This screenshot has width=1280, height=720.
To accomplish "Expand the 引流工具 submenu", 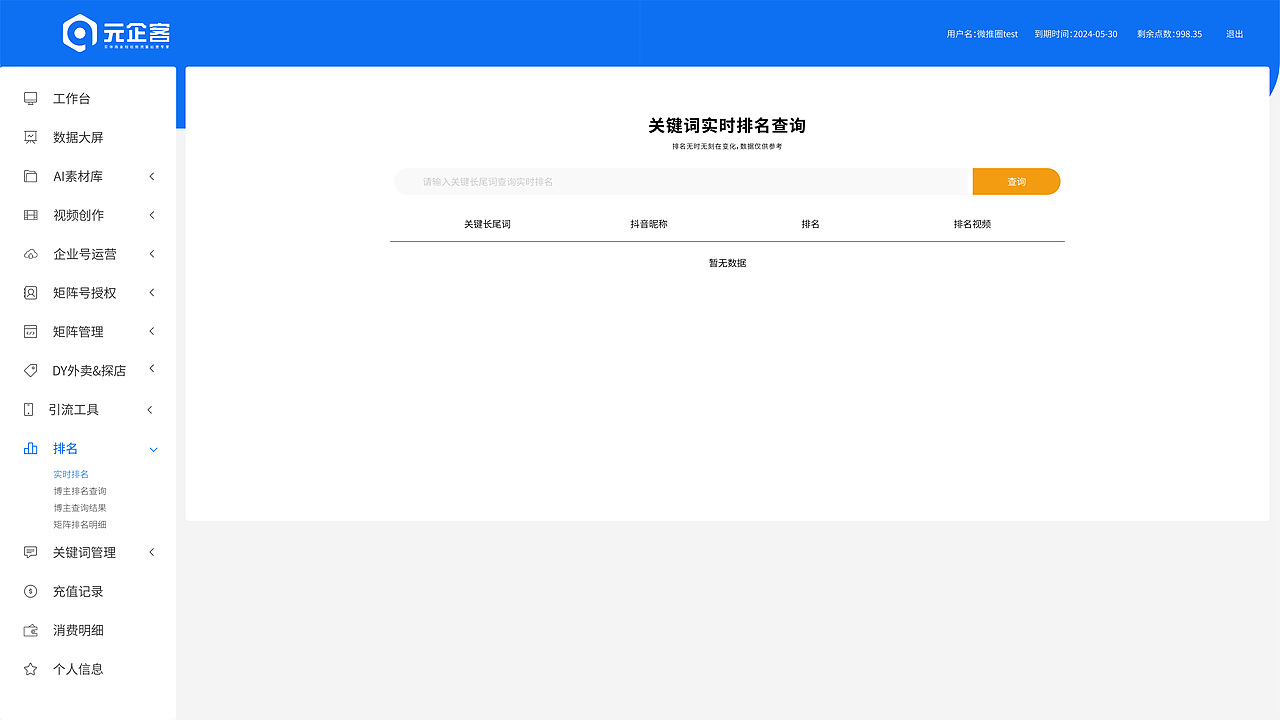I will tap(88, 409).
